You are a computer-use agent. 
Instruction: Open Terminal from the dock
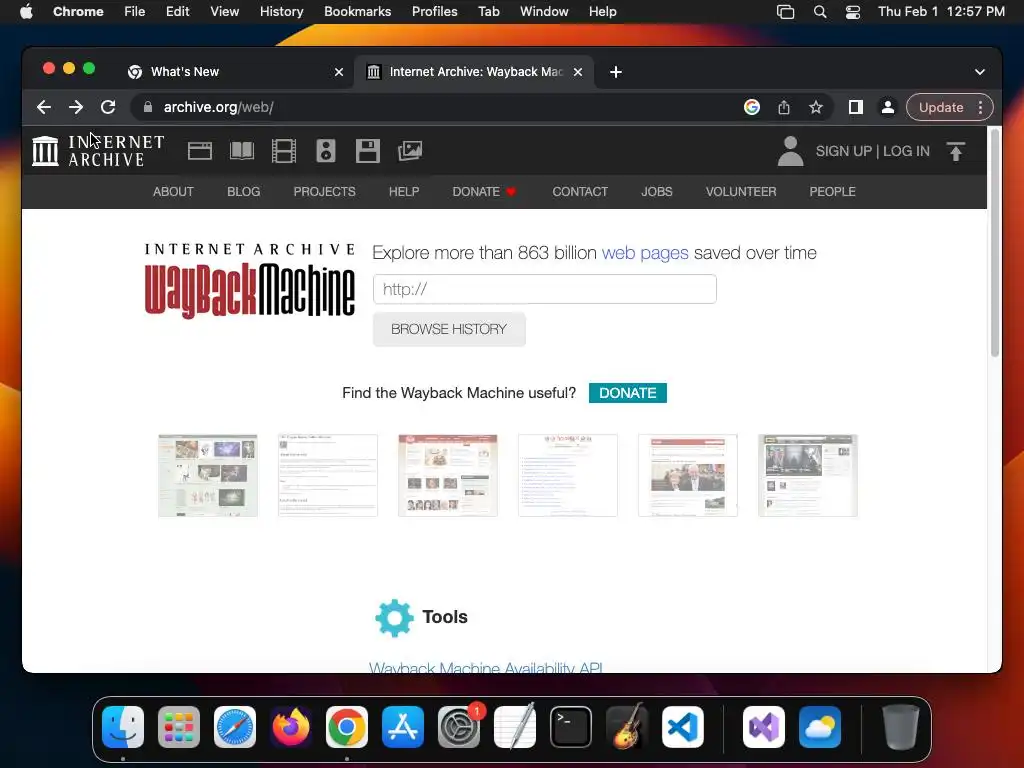[x=571, y=727]
